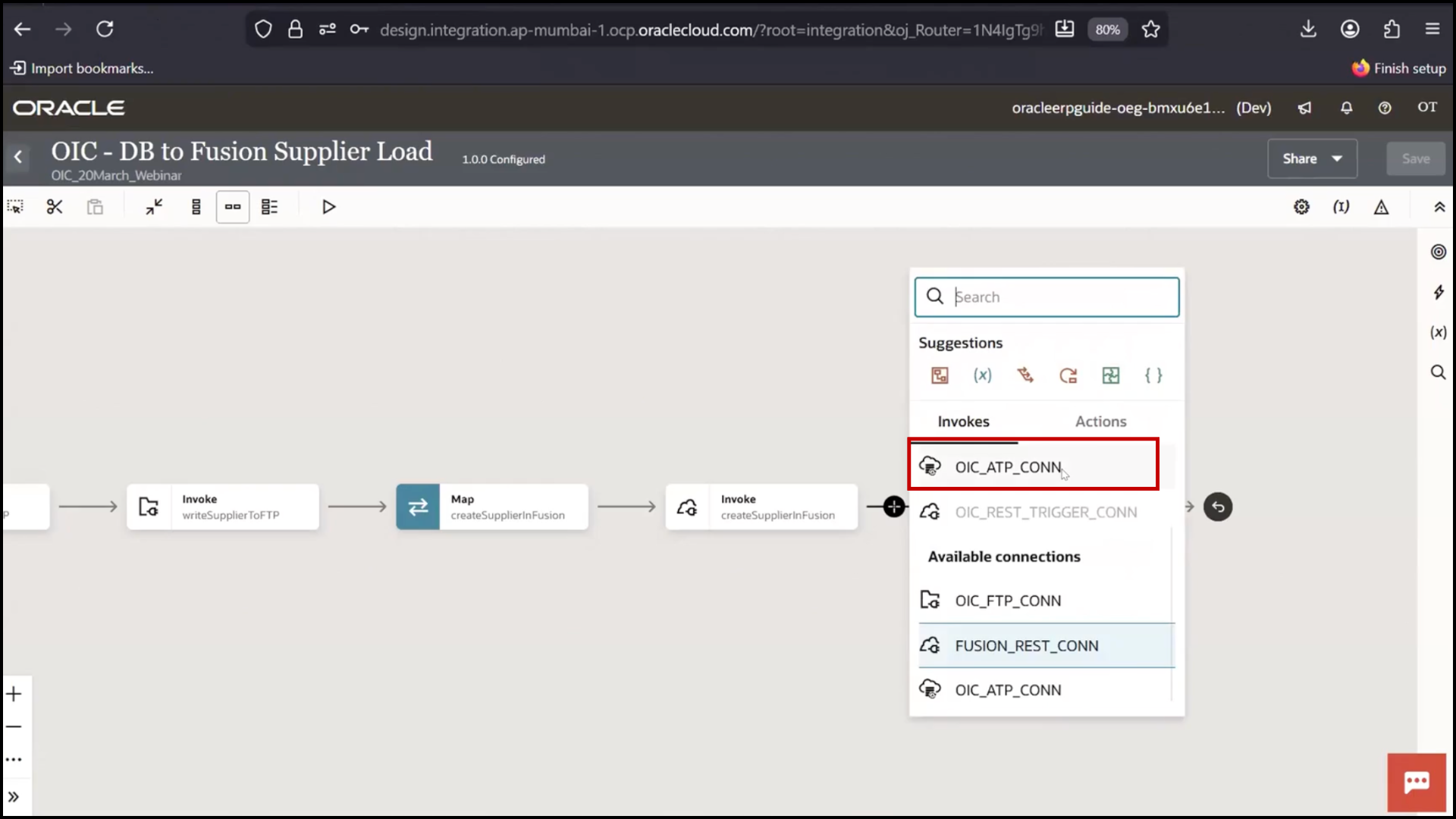Show errors warning triangle
Screen dimensions: 1456x819
coord(1382,207)
